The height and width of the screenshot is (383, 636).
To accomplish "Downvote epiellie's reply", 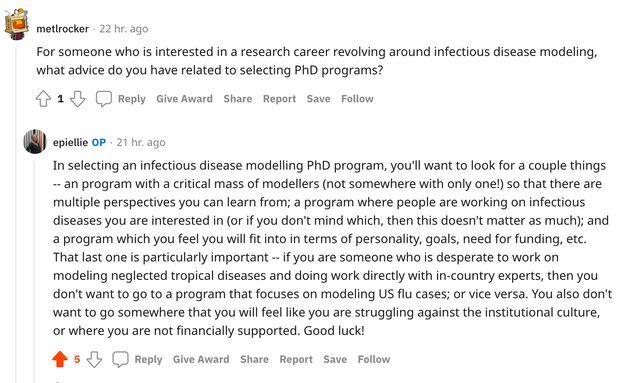I will pos(94,359).
